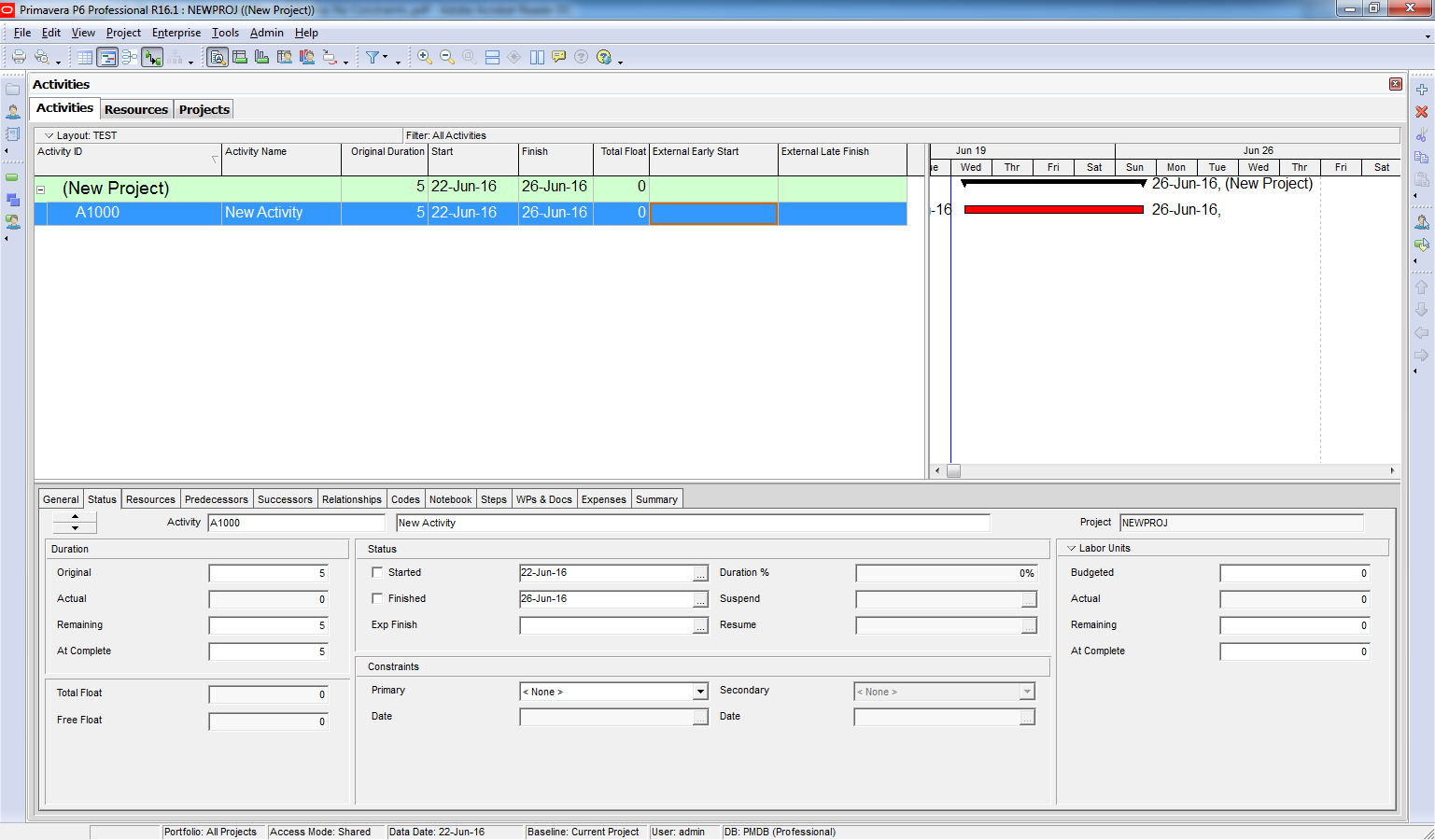Click the Zoom Out magnifier icon
The image size is (1435, 840).
(447, 57)
